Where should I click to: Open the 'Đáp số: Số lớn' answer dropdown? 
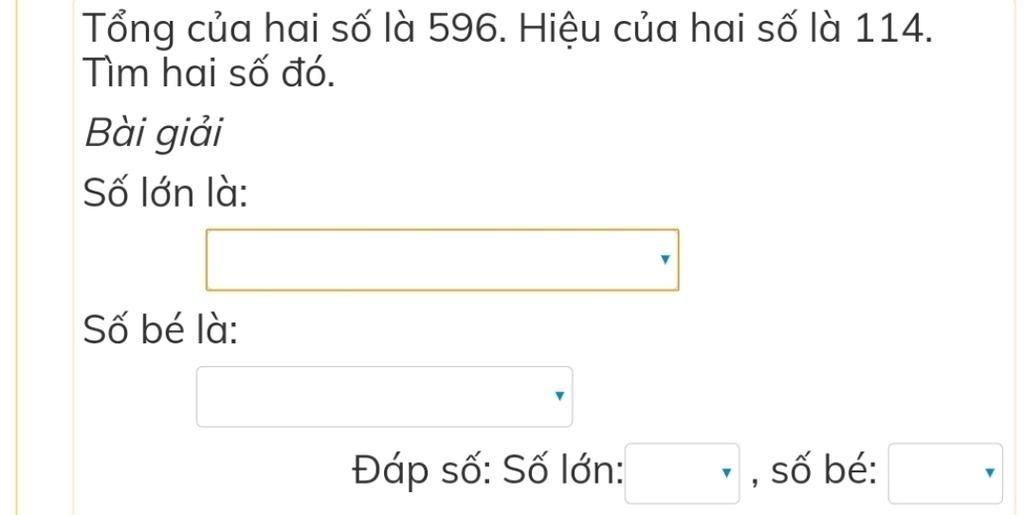click(682, 473)
